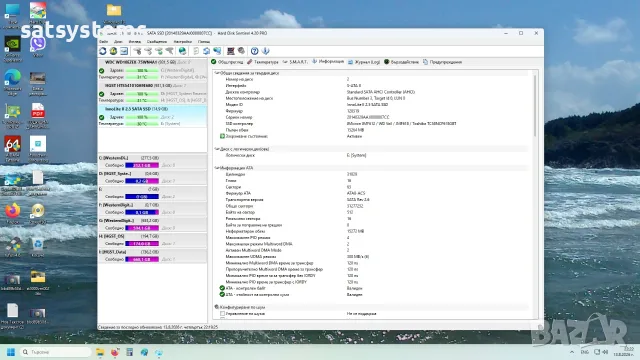Screen dimensions: 640x360
Task: Open the Изглед menu
Action: click(x=135, y=42)
